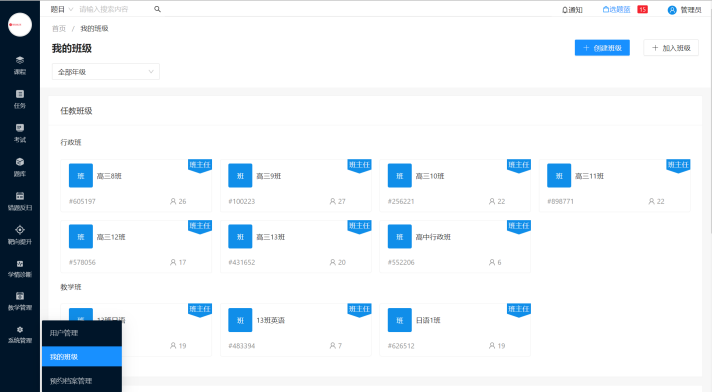Click the blue 班 icon of 日语1班

(400, 320)
